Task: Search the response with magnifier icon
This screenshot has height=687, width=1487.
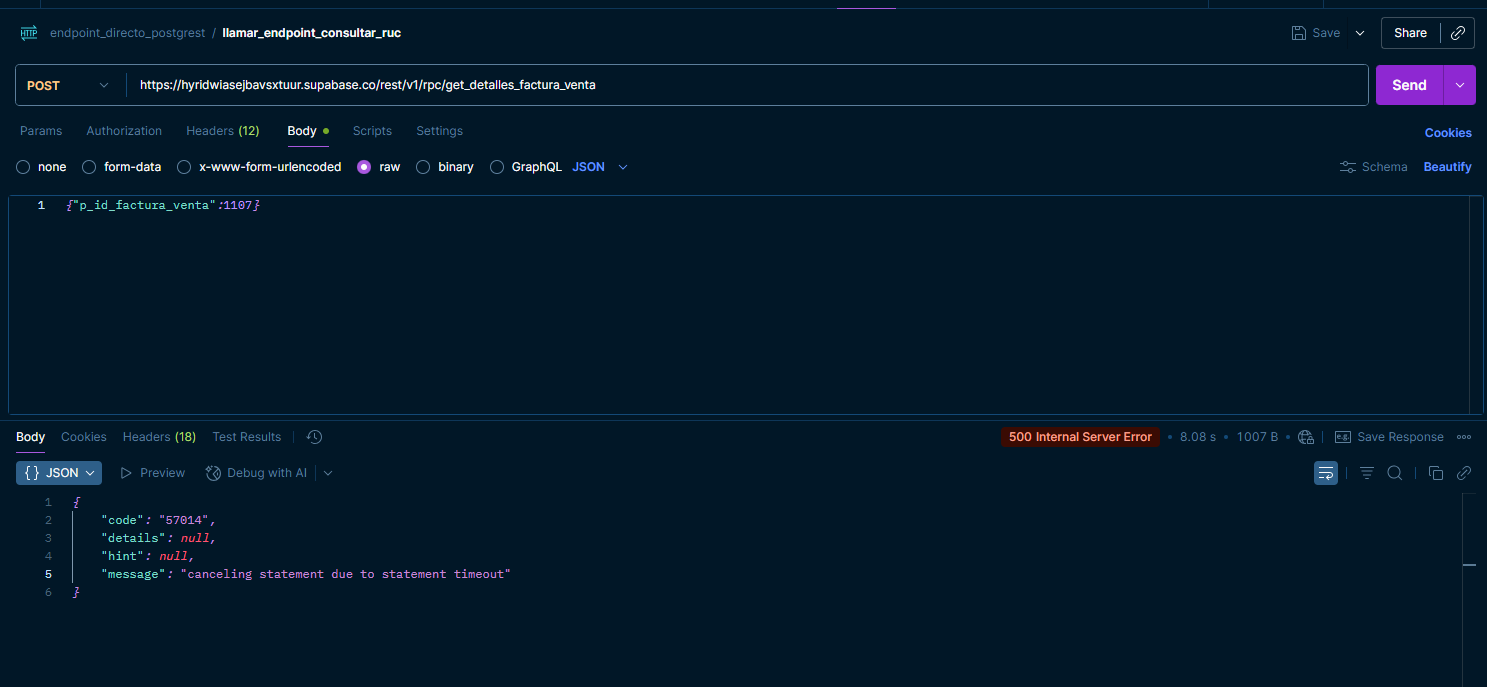Action: click(x=1394, y=473)
